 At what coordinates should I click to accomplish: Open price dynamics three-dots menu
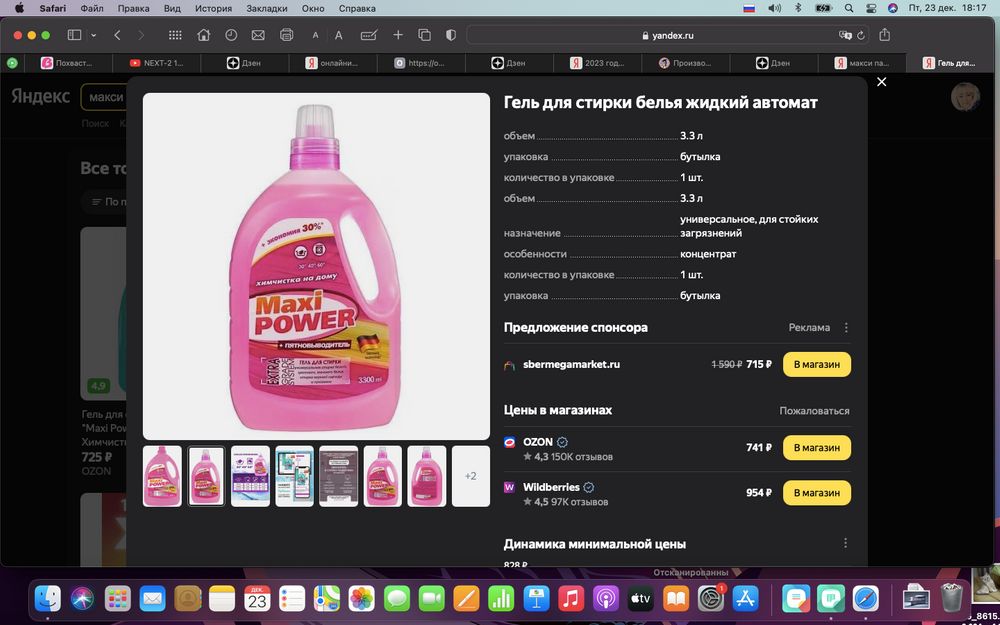pos(846,544)
